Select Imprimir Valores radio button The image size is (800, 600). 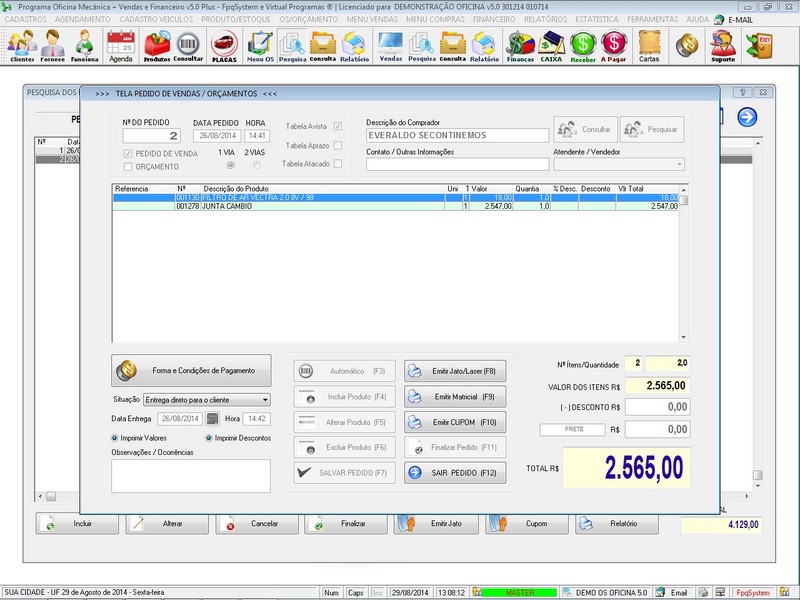pos(114,438)
